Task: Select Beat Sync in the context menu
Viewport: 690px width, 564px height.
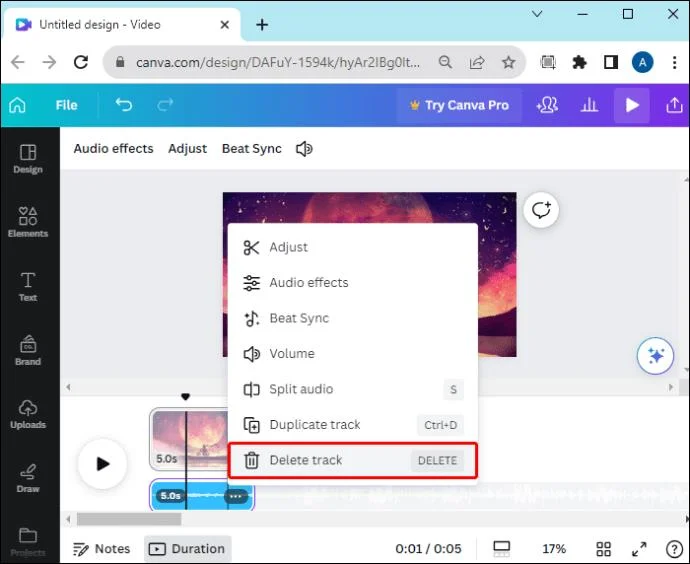Action: click(x=352, y=318)
